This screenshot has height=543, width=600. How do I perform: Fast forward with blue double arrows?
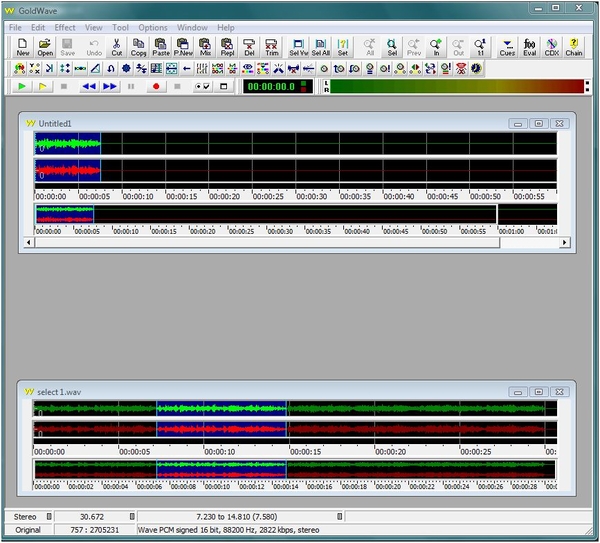tap(110, 86)
